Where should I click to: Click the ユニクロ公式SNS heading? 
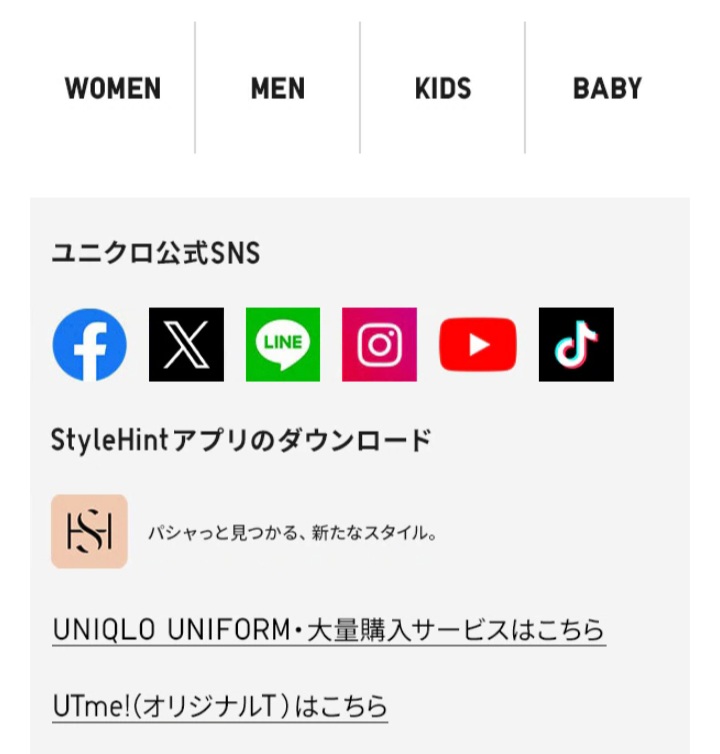(x=156, y=252)
